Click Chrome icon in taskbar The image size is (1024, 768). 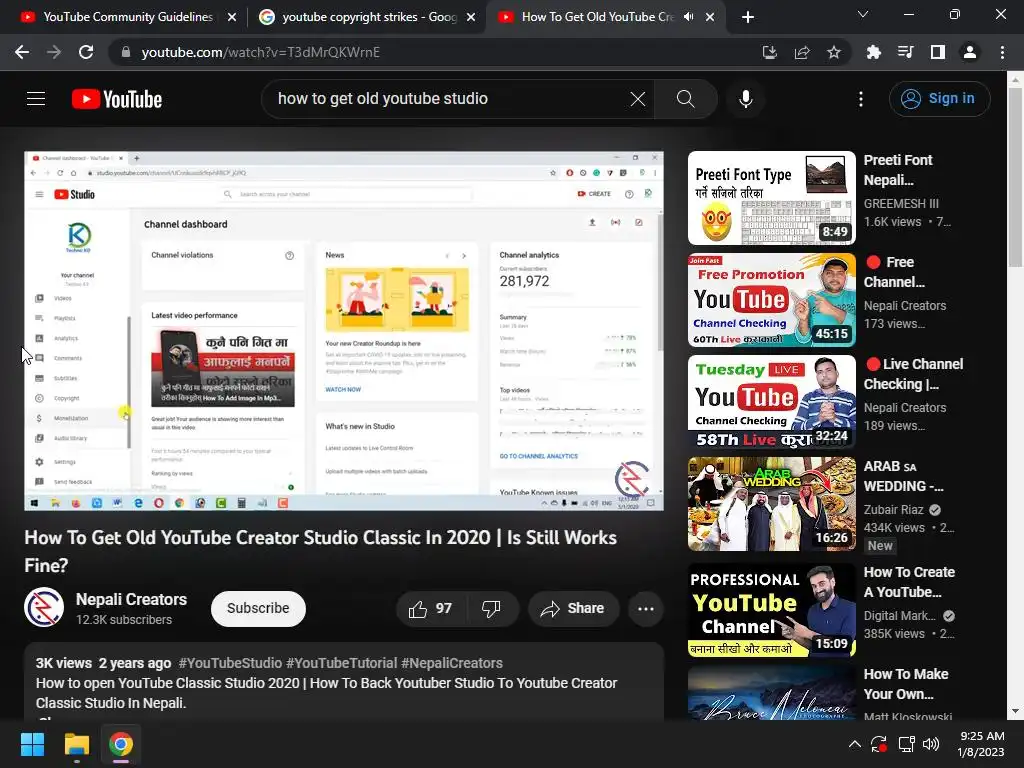click(121, 744)
